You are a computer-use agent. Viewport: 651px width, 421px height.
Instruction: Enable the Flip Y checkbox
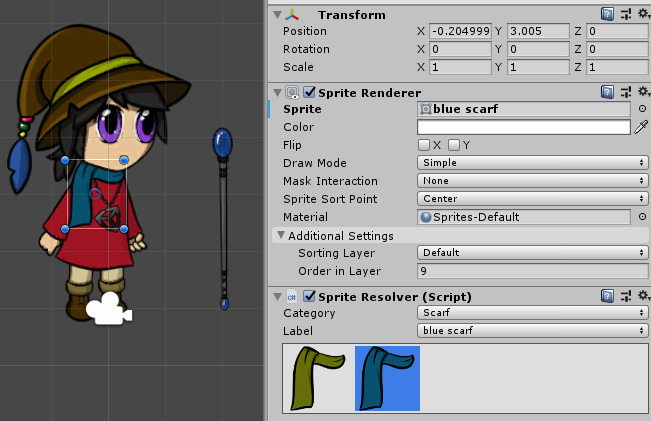[x=454, y=145]
